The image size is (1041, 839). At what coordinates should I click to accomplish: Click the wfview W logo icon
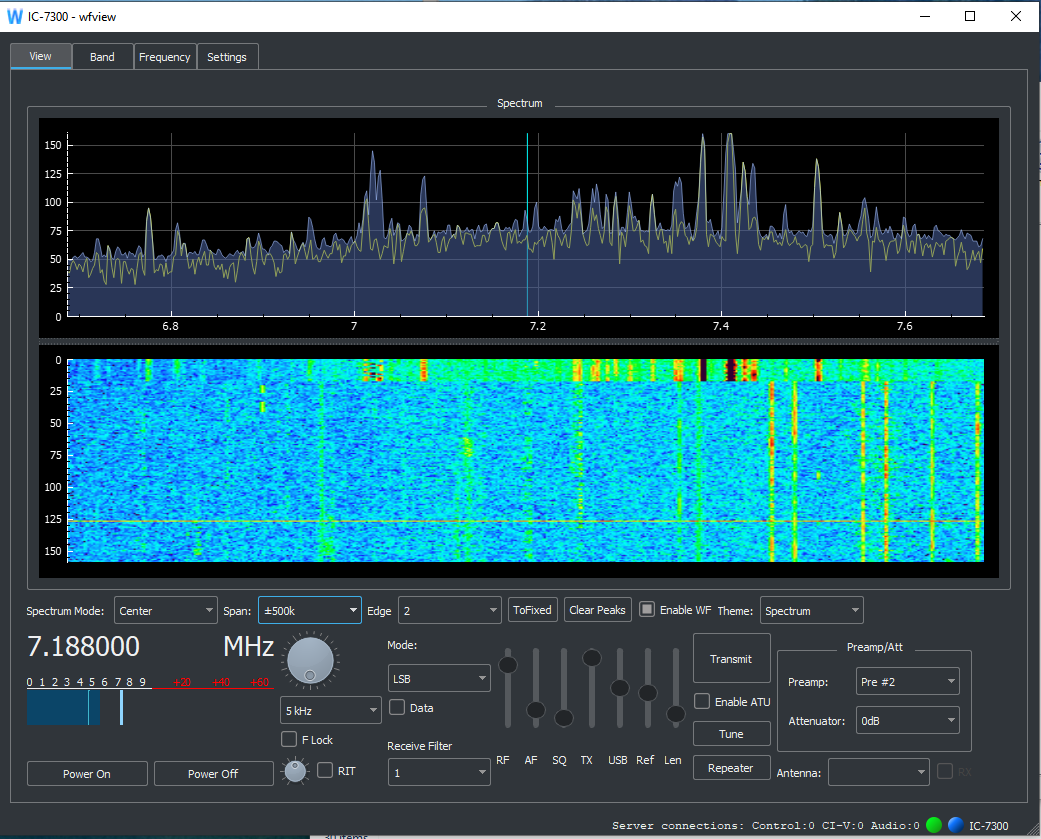[15, 17]
